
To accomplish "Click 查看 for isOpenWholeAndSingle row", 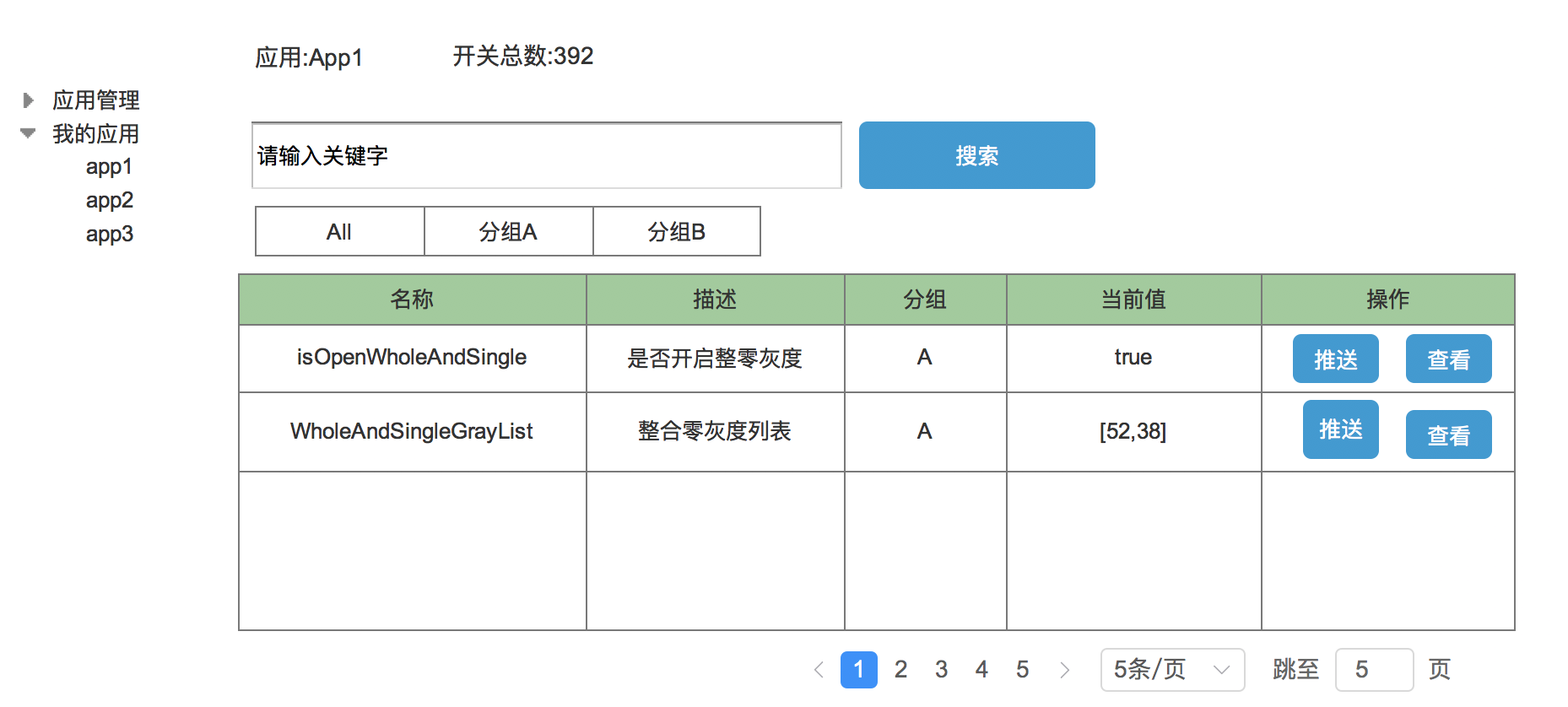I will pos(1449,359).
